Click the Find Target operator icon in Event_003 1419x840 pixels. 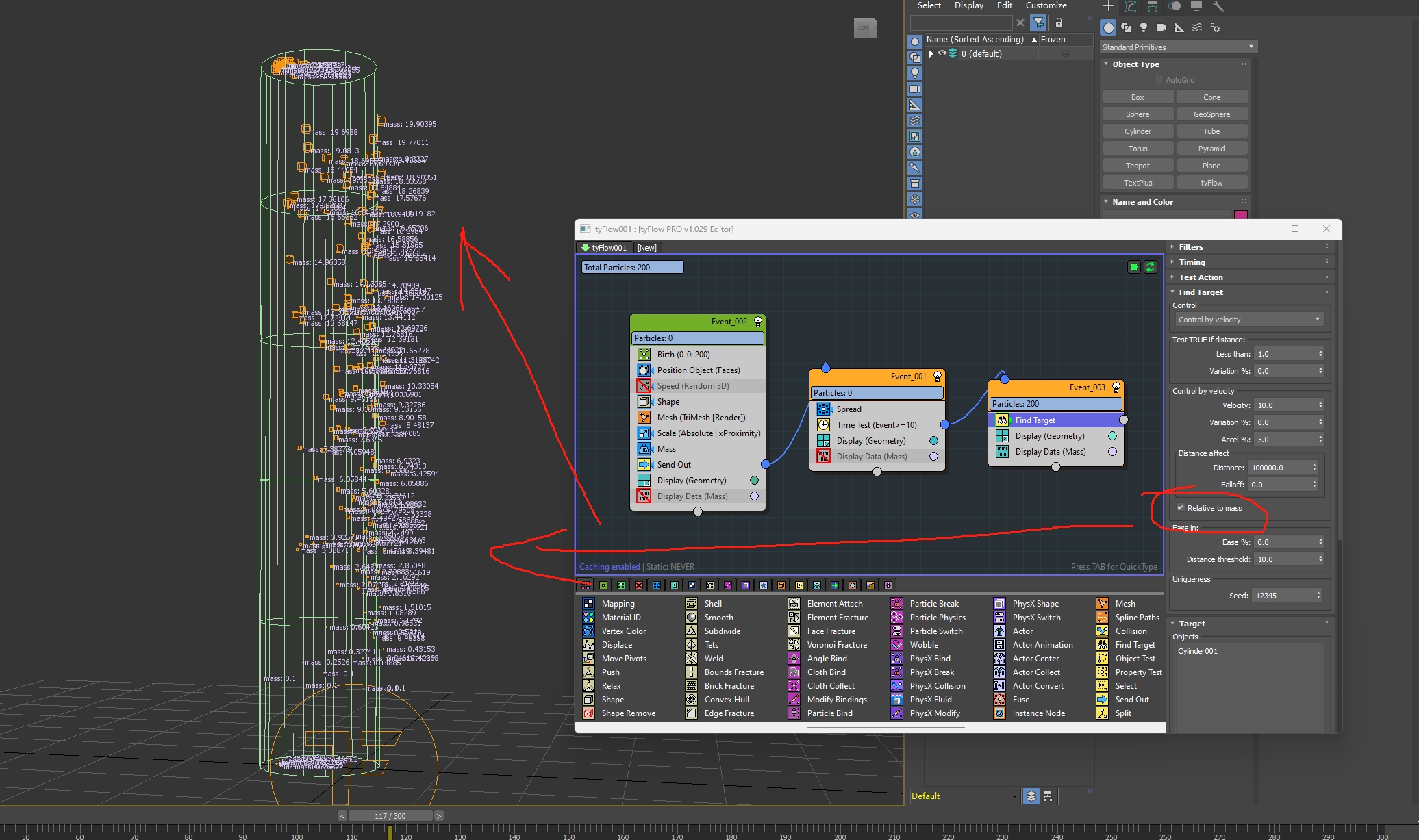(x=1002, y=420)
